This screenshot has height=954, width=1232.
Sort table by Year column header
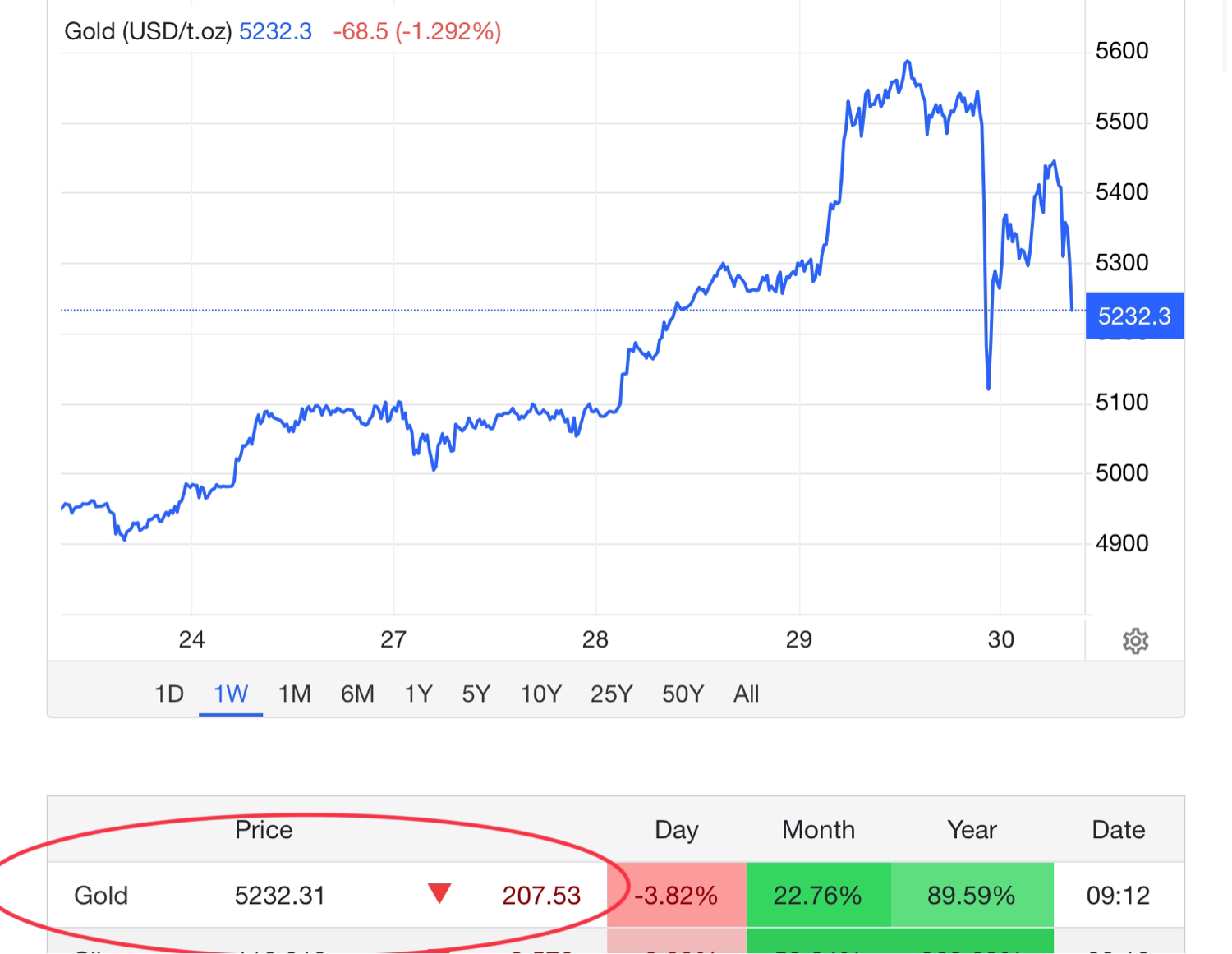(972, 830)
